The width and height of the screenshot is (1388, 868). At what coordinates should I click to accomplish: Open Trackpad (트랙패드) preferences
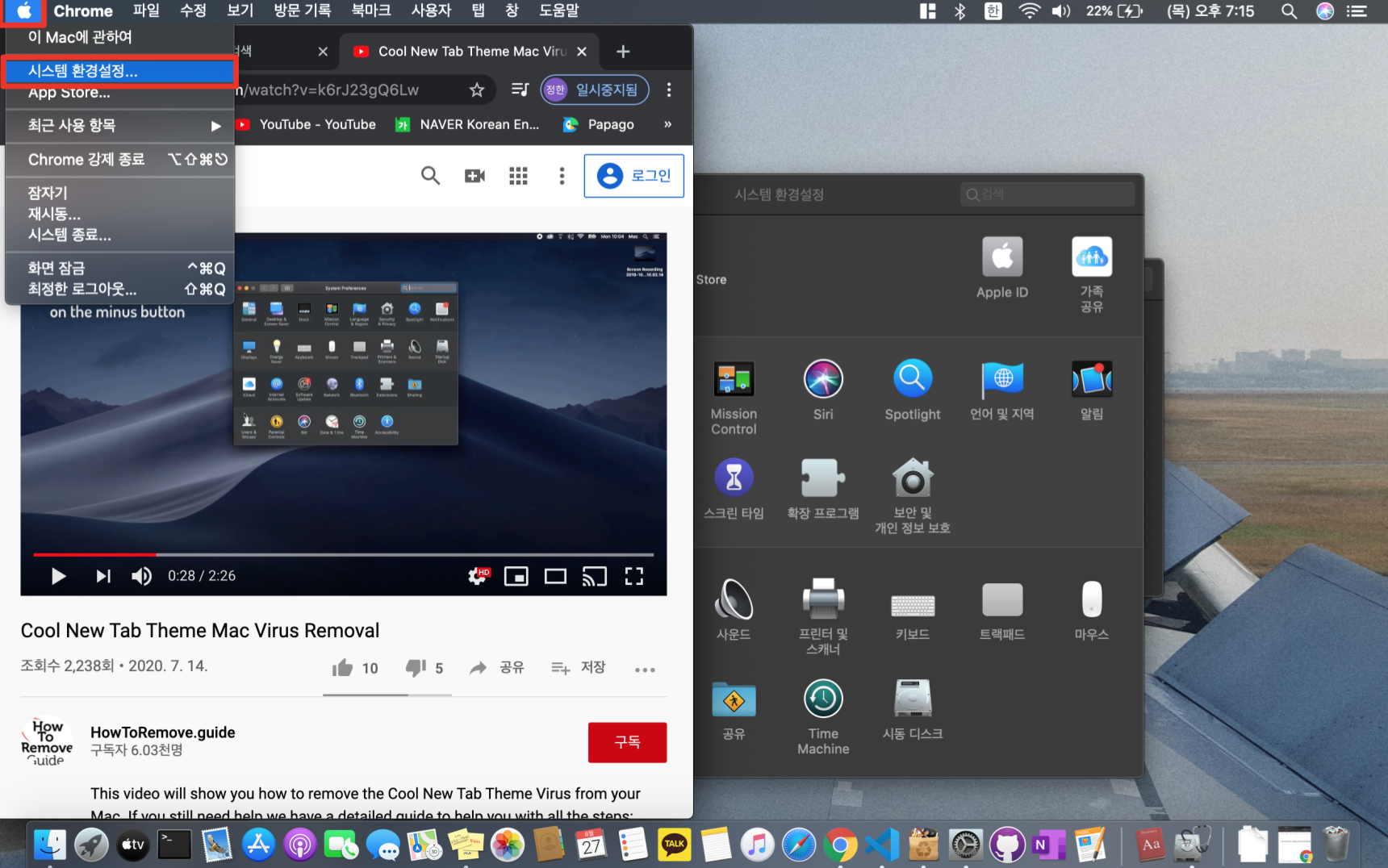tap(1002, 610)
